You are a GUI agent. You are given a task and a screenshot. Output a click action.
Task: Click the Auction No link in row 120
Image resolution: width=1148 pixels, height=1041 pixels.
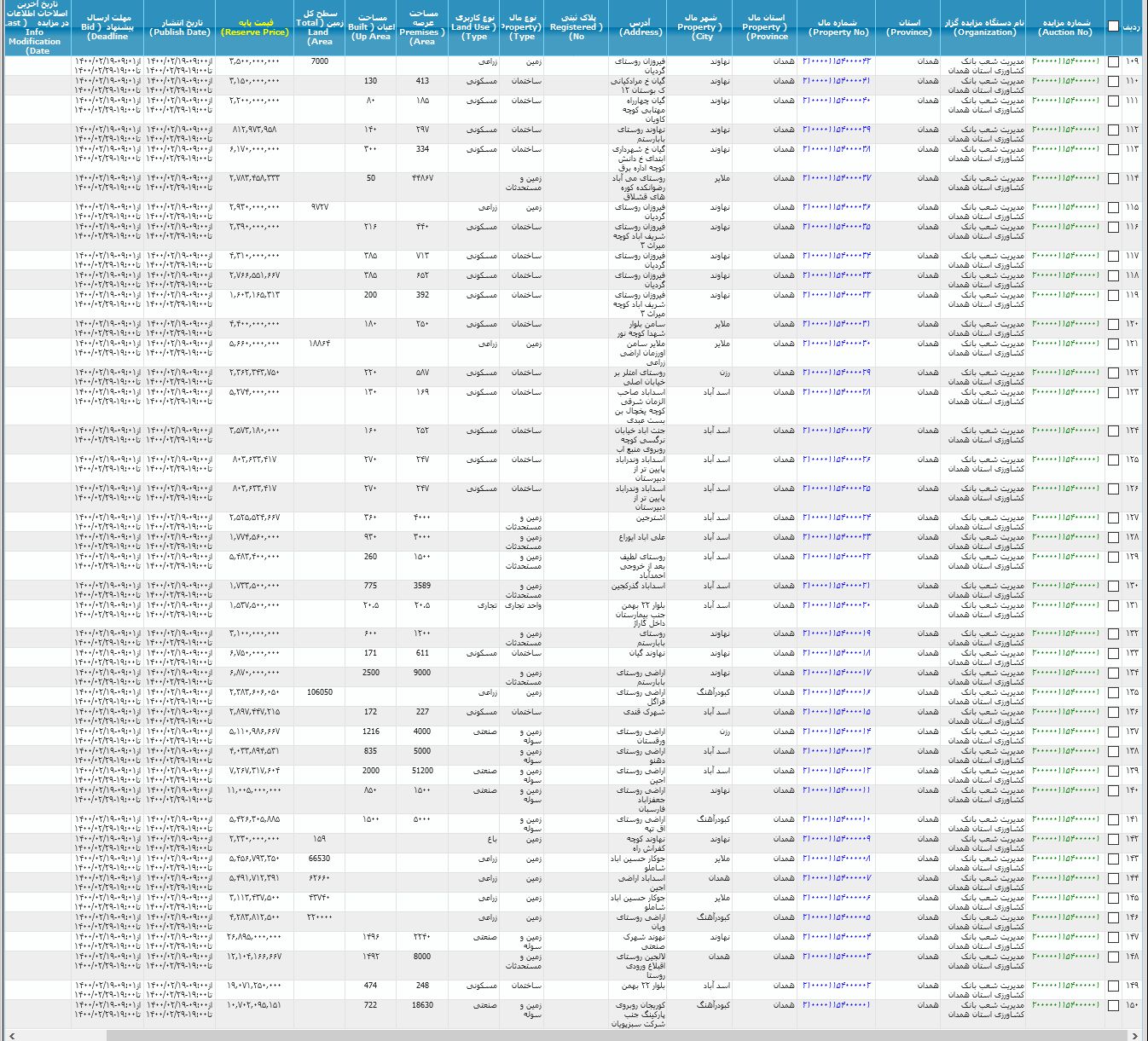pyautogui.click(x=1065, y=324)
